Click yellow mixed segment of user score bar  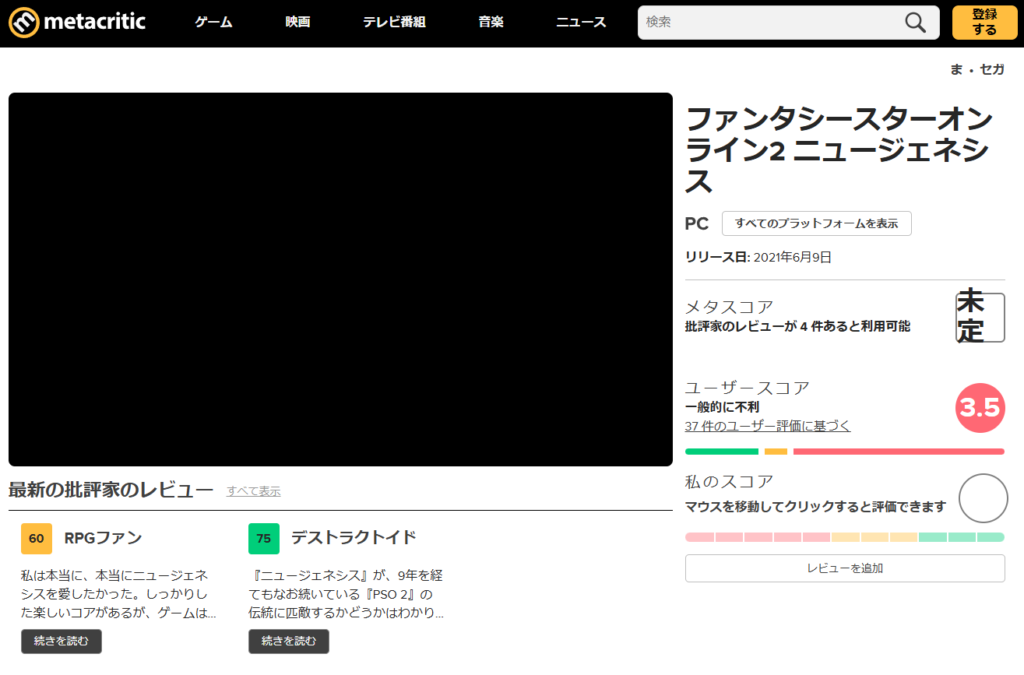click(776, 452)
